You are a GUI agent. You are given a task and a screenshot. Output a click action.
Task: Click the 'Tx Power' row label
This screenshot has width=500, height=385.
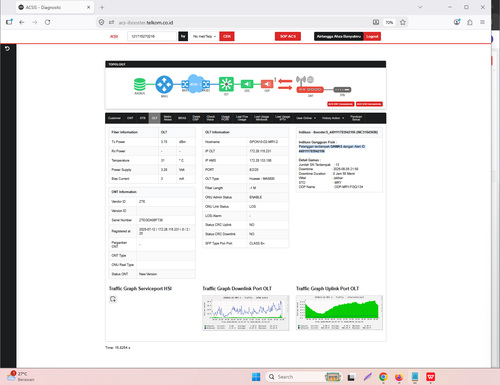click(x=118, y=142)
